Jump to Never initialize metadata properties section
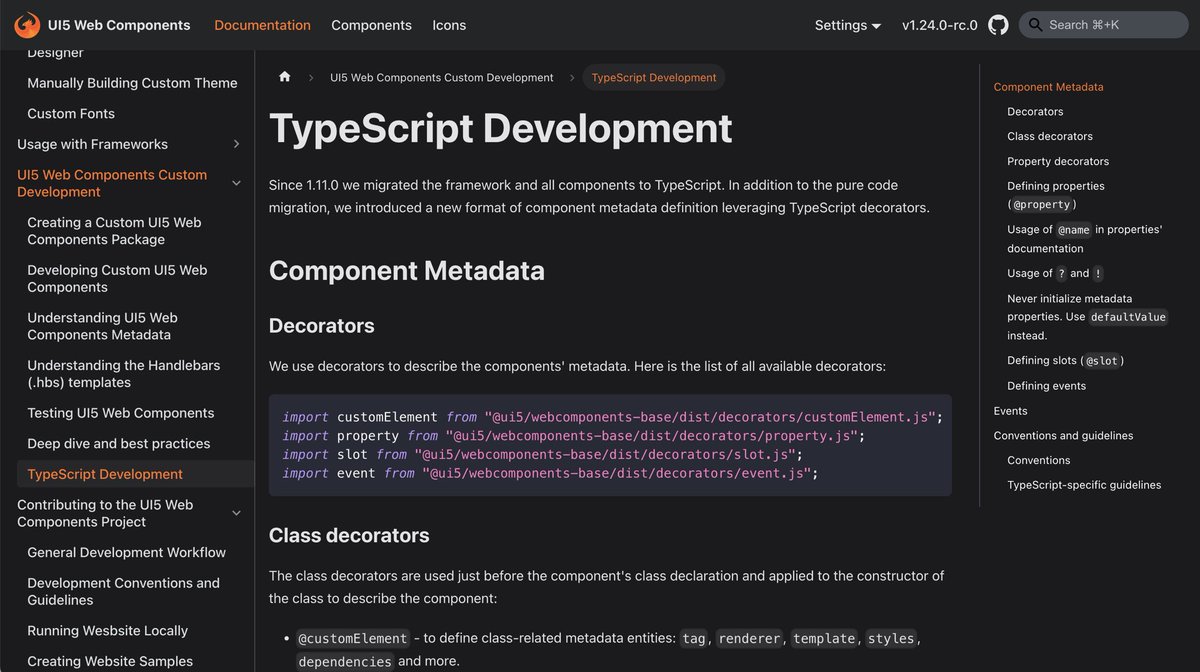Viewport: 1200px width, 672px height. (1087, 317)
